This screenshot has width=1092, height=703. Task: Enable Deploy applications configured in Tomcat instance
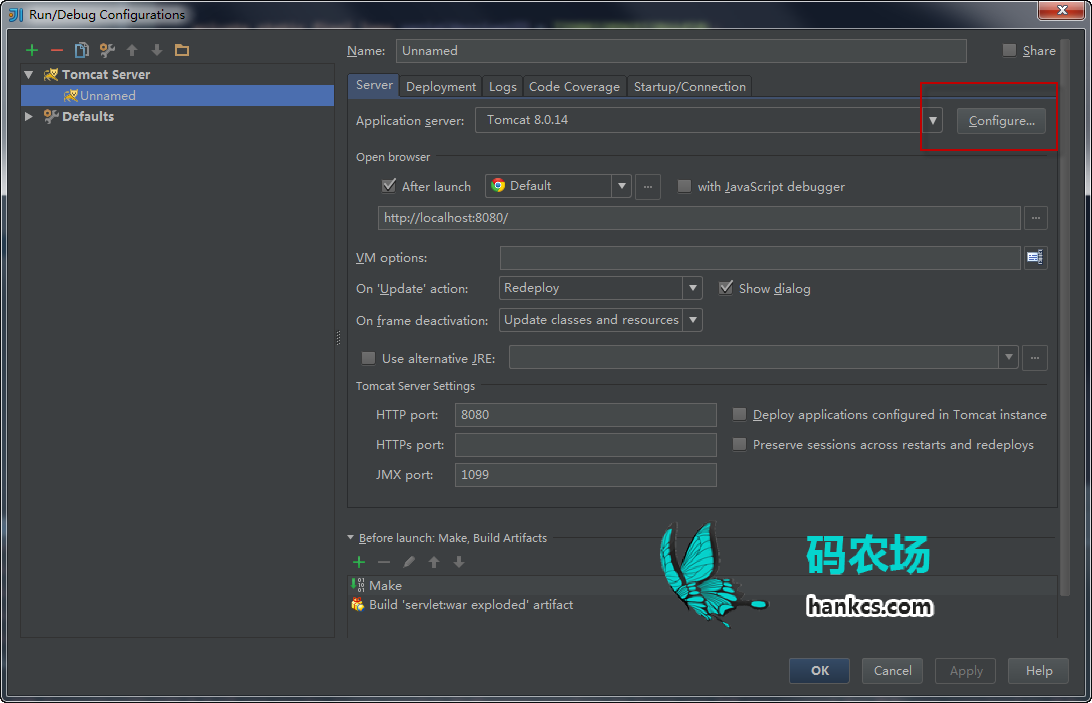coord(740,415)
